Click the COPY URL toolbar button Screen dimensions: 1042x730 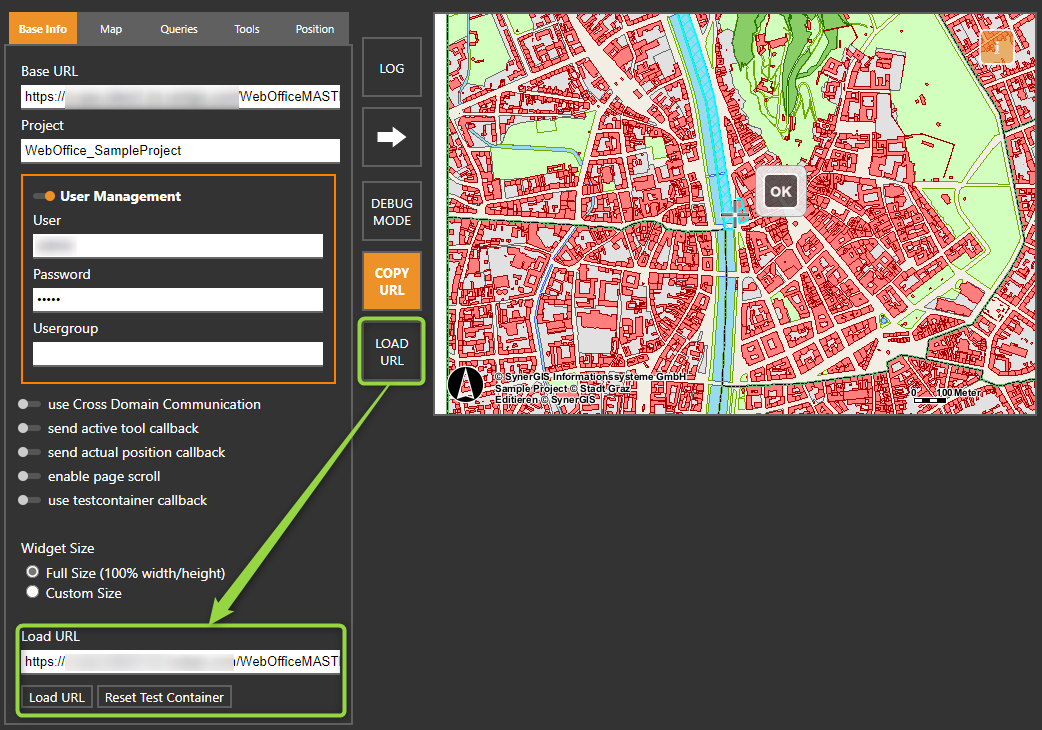[x=391, y=281]
